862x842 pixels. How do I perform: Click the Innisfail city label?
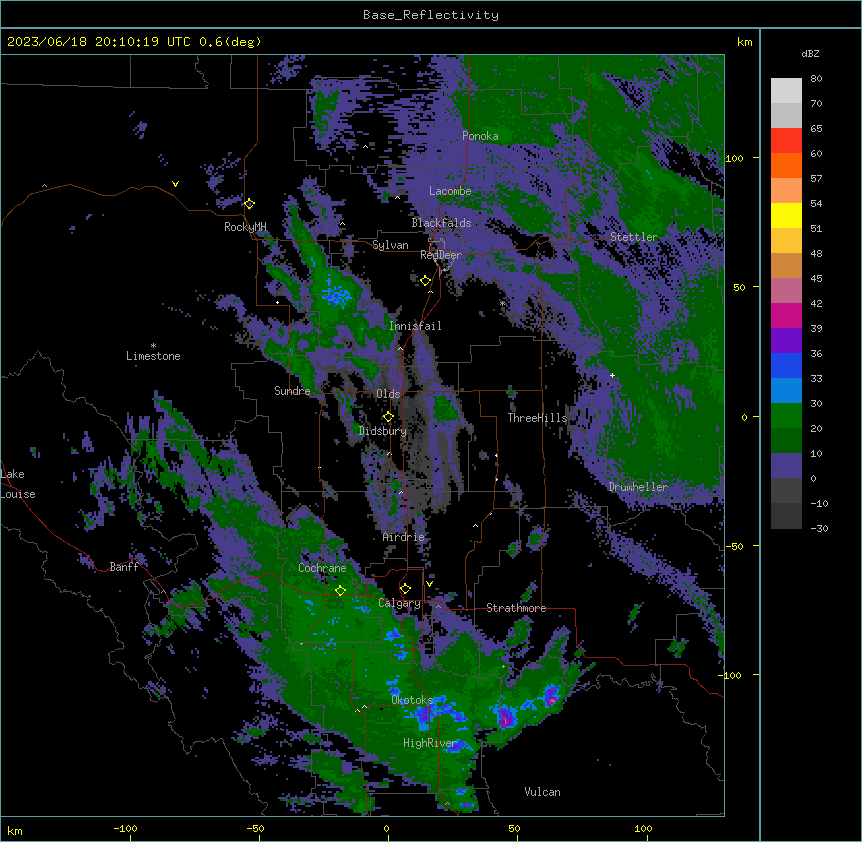(x=415, y=326)
